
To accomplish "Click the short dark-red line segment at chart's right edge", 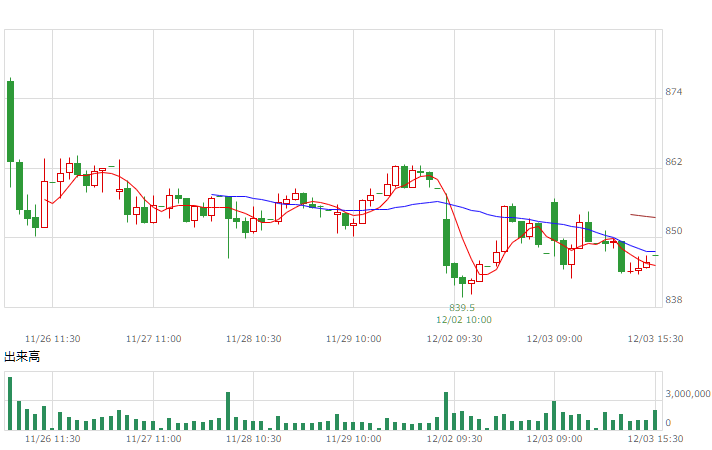I will (x=643, y=216).
